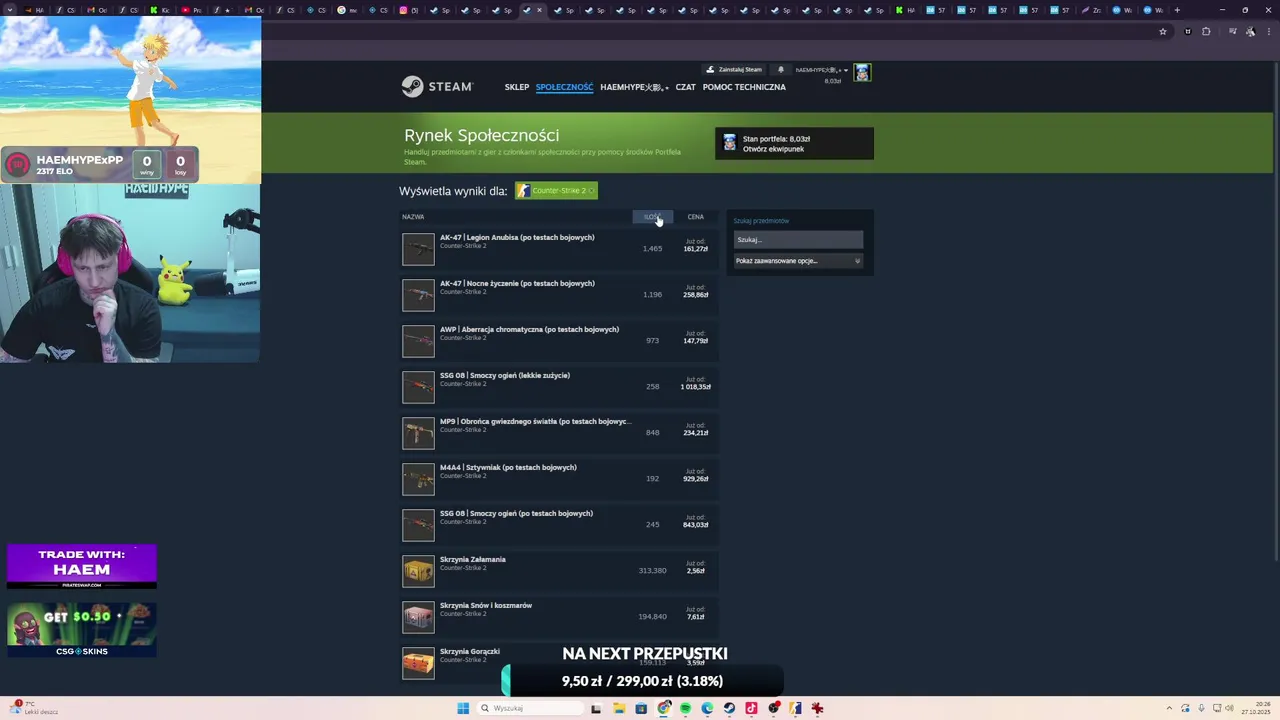This screenshot has height=720, width=1280.
Task: Open OBS Studio from the taskbar
Action: click(773, 708)
